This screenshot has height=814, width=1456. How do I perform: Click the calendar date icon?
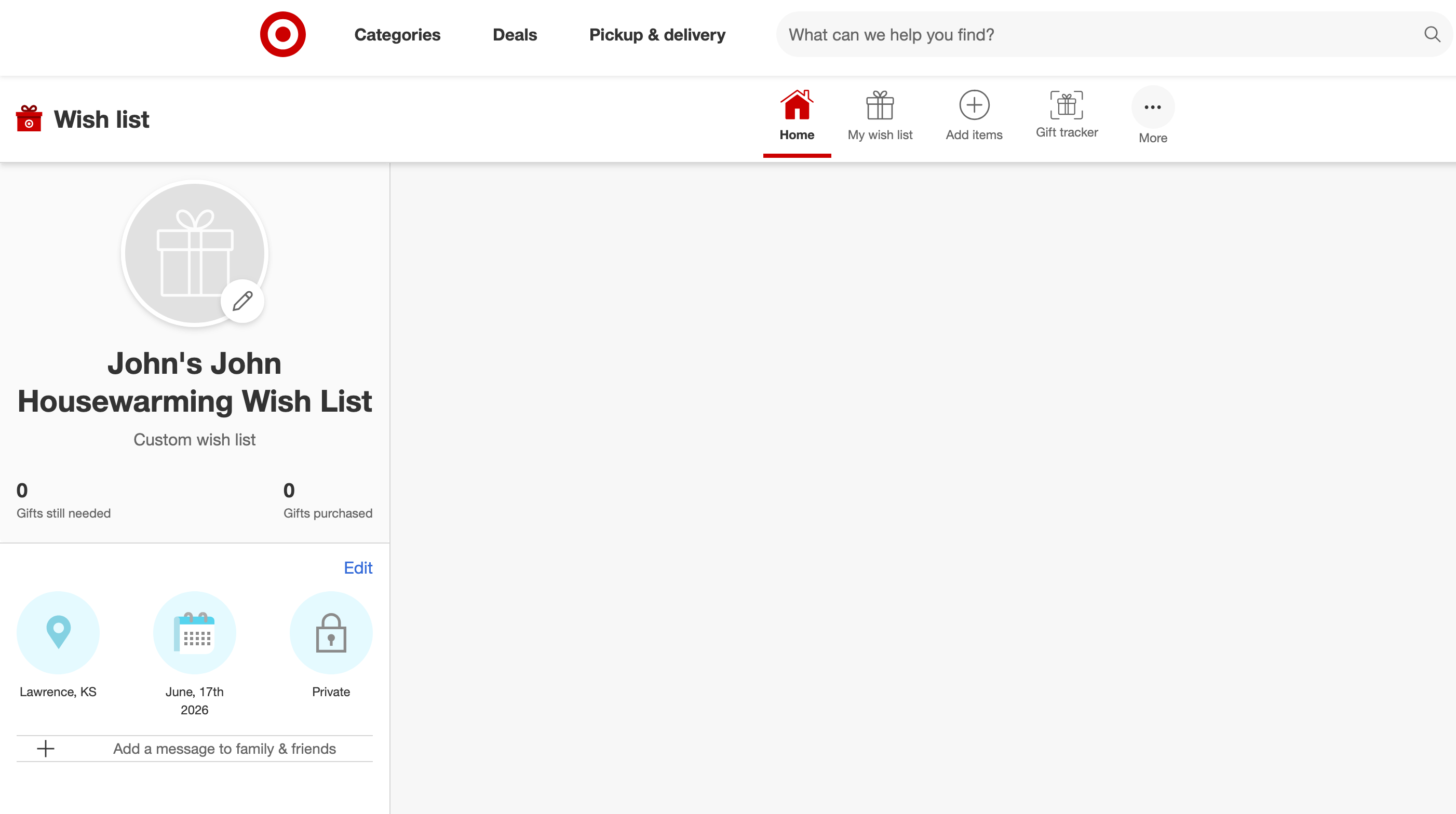tap(194, 633)
